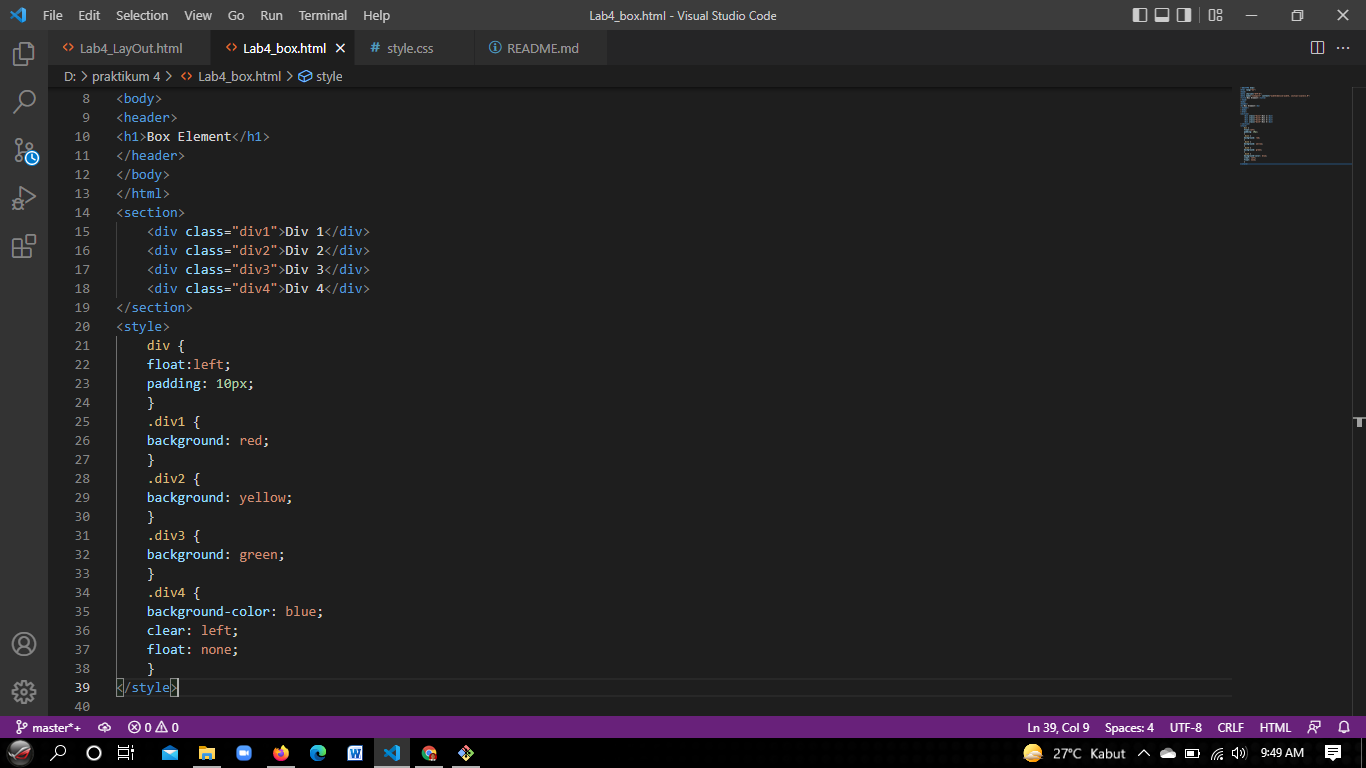Image resolution: width=1366 pixels, height=768 pixels.
Task: Open the More Actions ellipsis menu
Action: coord(1343,47)
